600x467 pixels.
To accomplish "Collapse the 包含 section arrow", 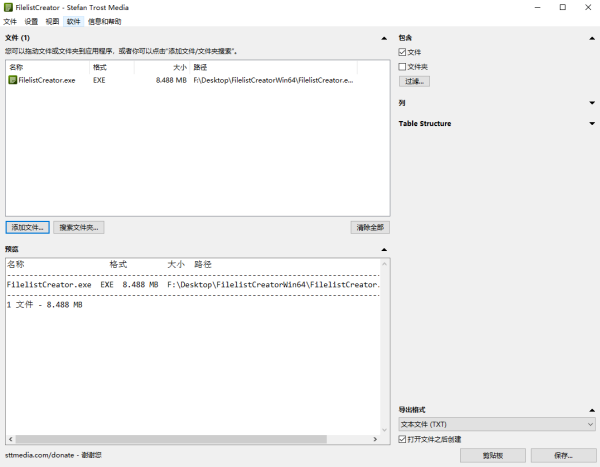I will 592,38.
